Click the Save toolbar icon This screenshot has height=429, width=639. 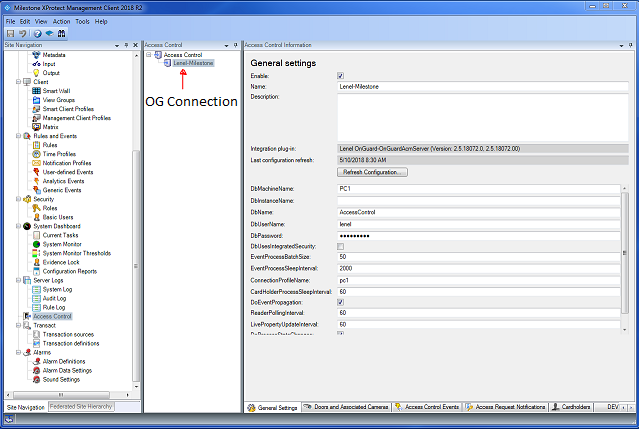pos(11,33)
